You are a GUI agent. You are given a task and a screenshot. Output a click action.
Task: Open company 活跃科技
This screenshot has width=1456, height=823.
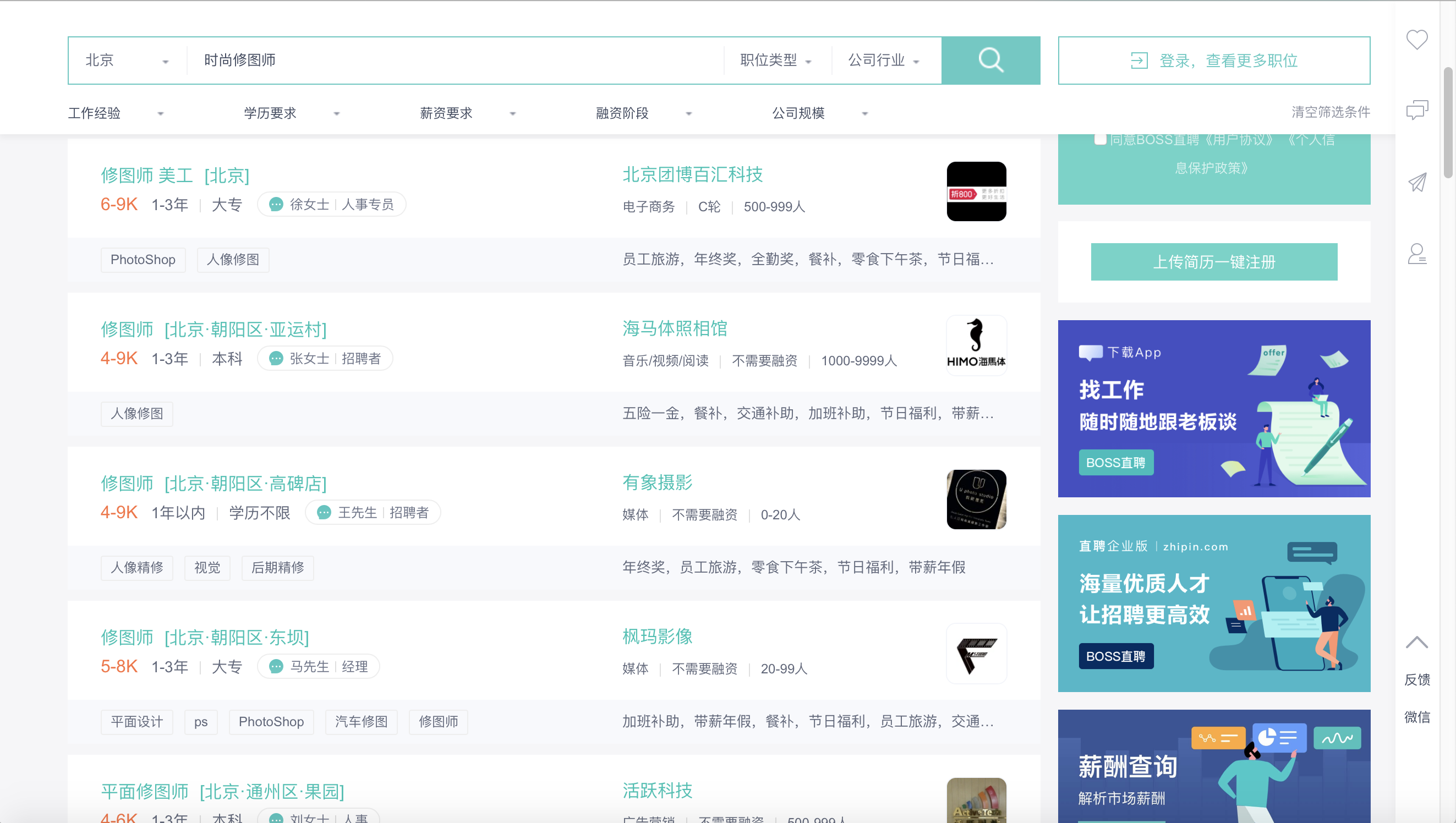click(658, 791)
